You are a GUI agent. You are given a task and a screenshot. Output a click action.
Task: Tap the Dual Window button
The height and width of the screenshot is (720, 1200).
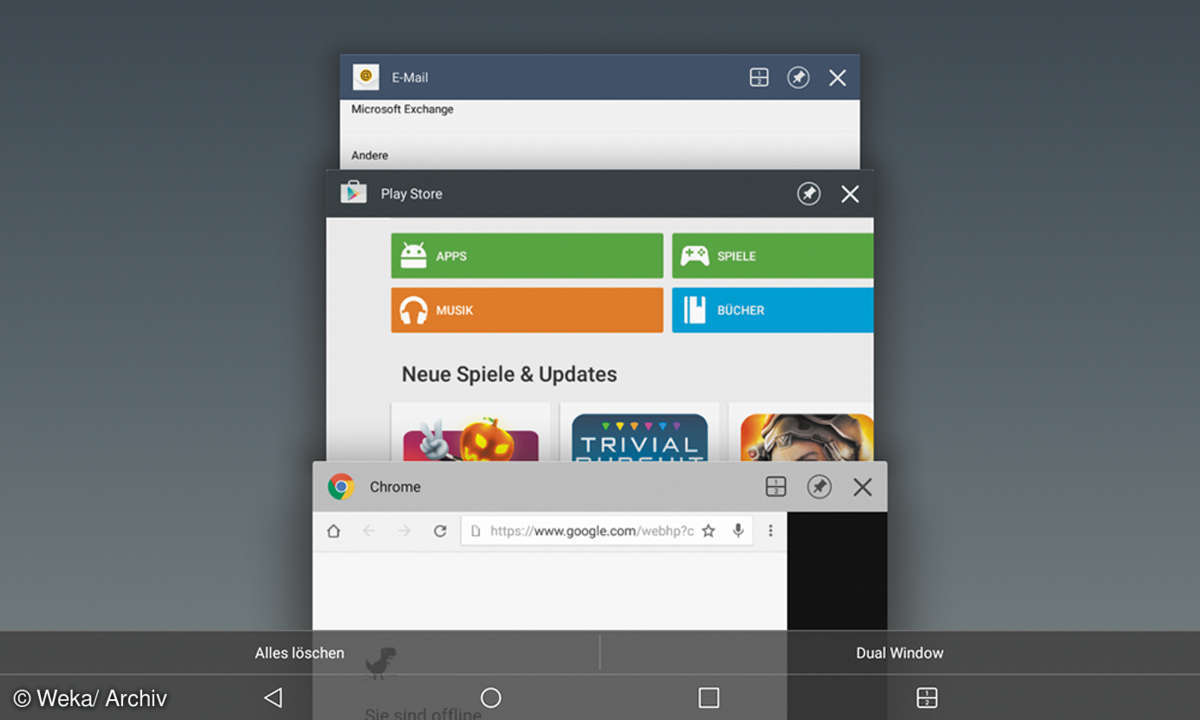coord(900,653)
